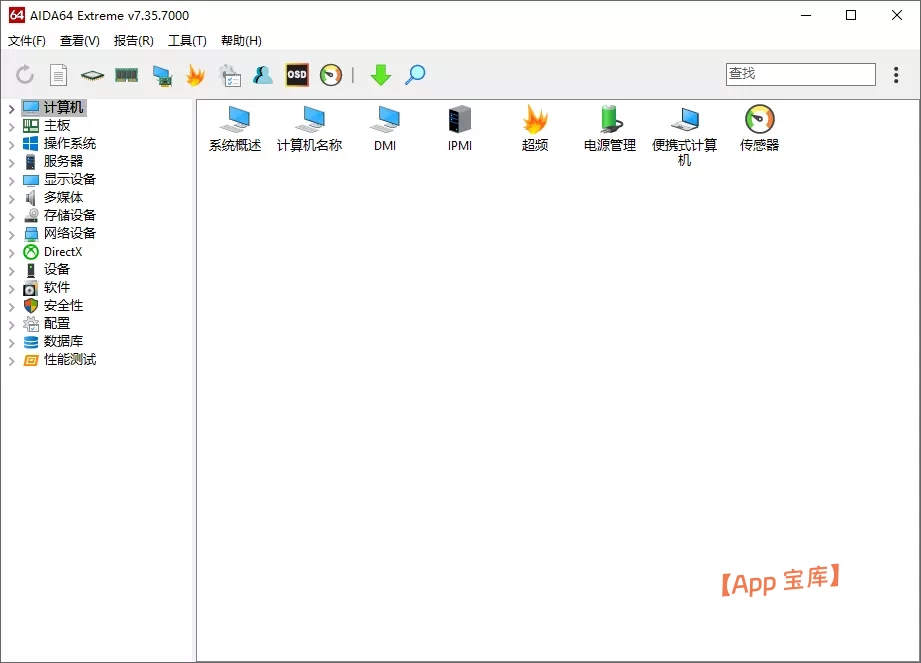Image resolution: width=921 pixels, height=663 pixels.
Task: Open the 文件(F) menu
Action: point(26,41)
